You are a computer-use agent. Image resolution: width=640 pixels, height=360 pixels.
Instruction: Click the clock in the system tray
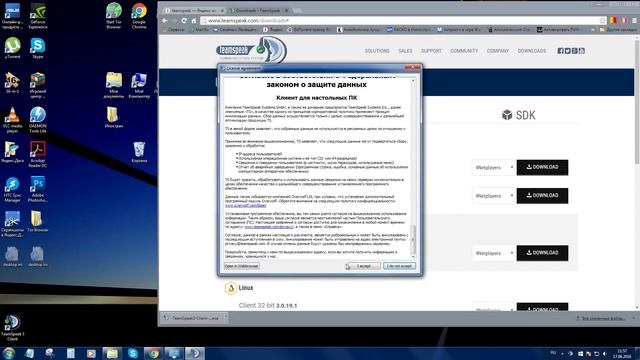coord(622,353)
